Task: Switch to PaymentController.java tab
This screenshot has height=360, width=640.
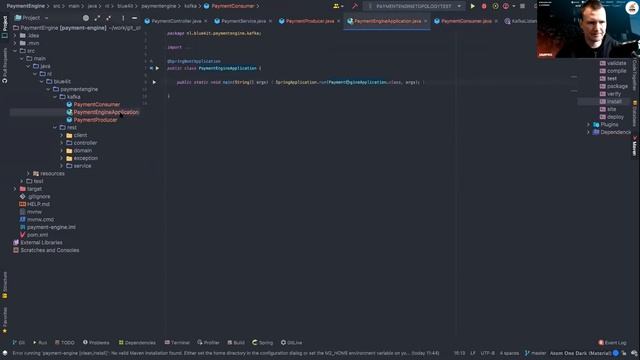Action: [176, 21]
